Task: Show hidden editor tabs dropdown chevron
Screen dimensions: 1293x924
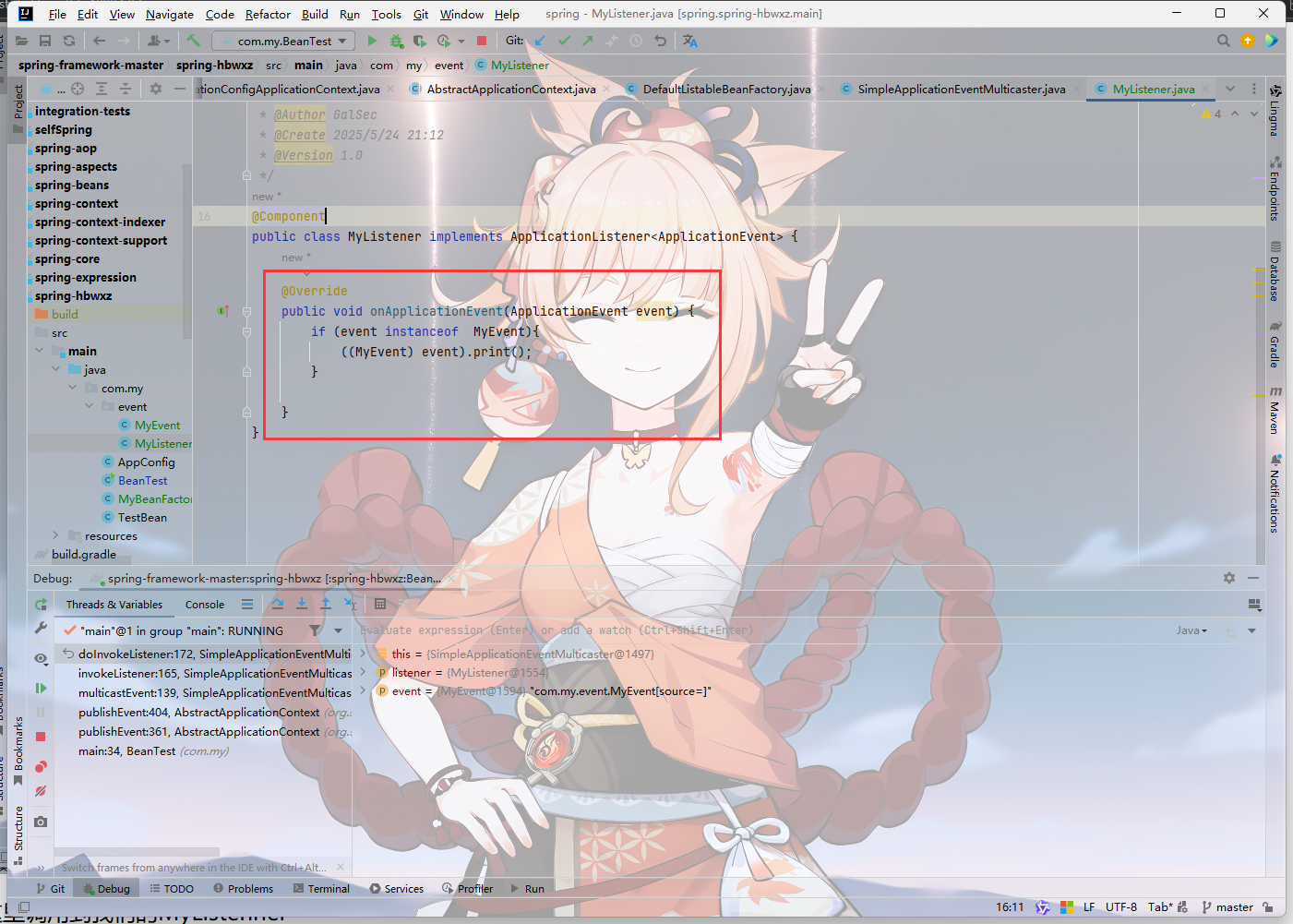Action: pyautogui.click(x=1230, y=89)
